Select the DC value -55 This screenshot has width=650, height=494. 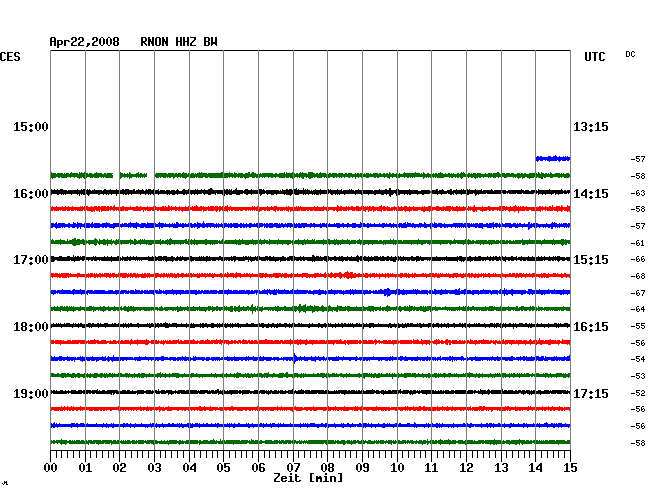pos(638,327)
